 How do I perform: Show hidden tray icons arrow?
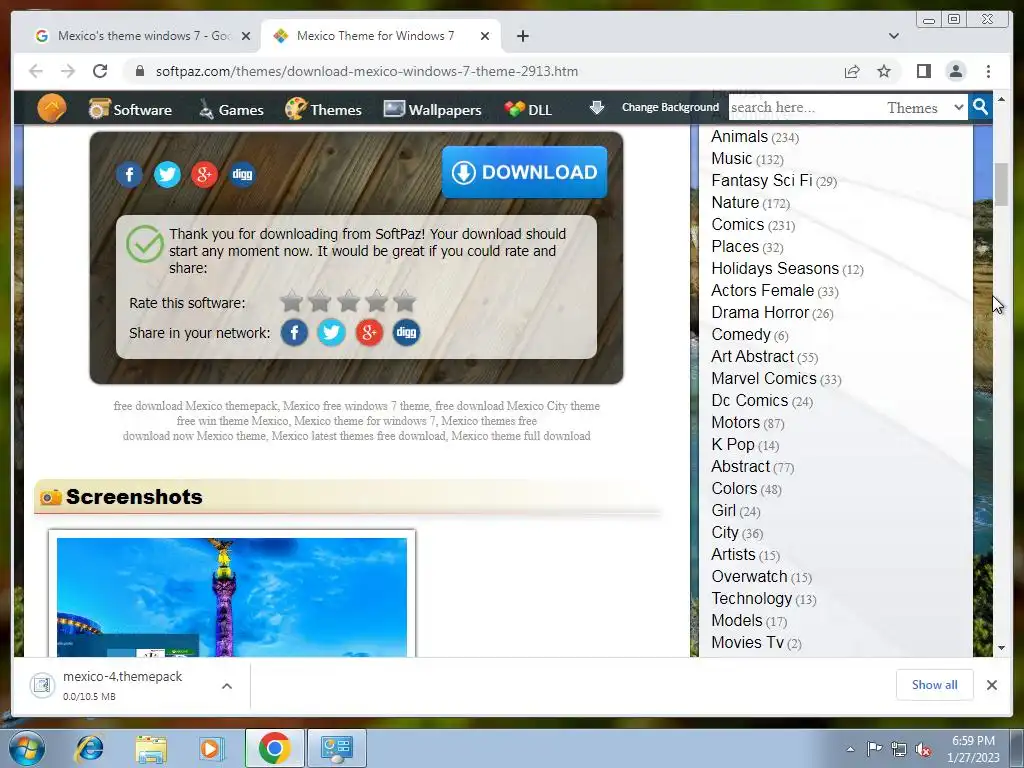(850, 749)
